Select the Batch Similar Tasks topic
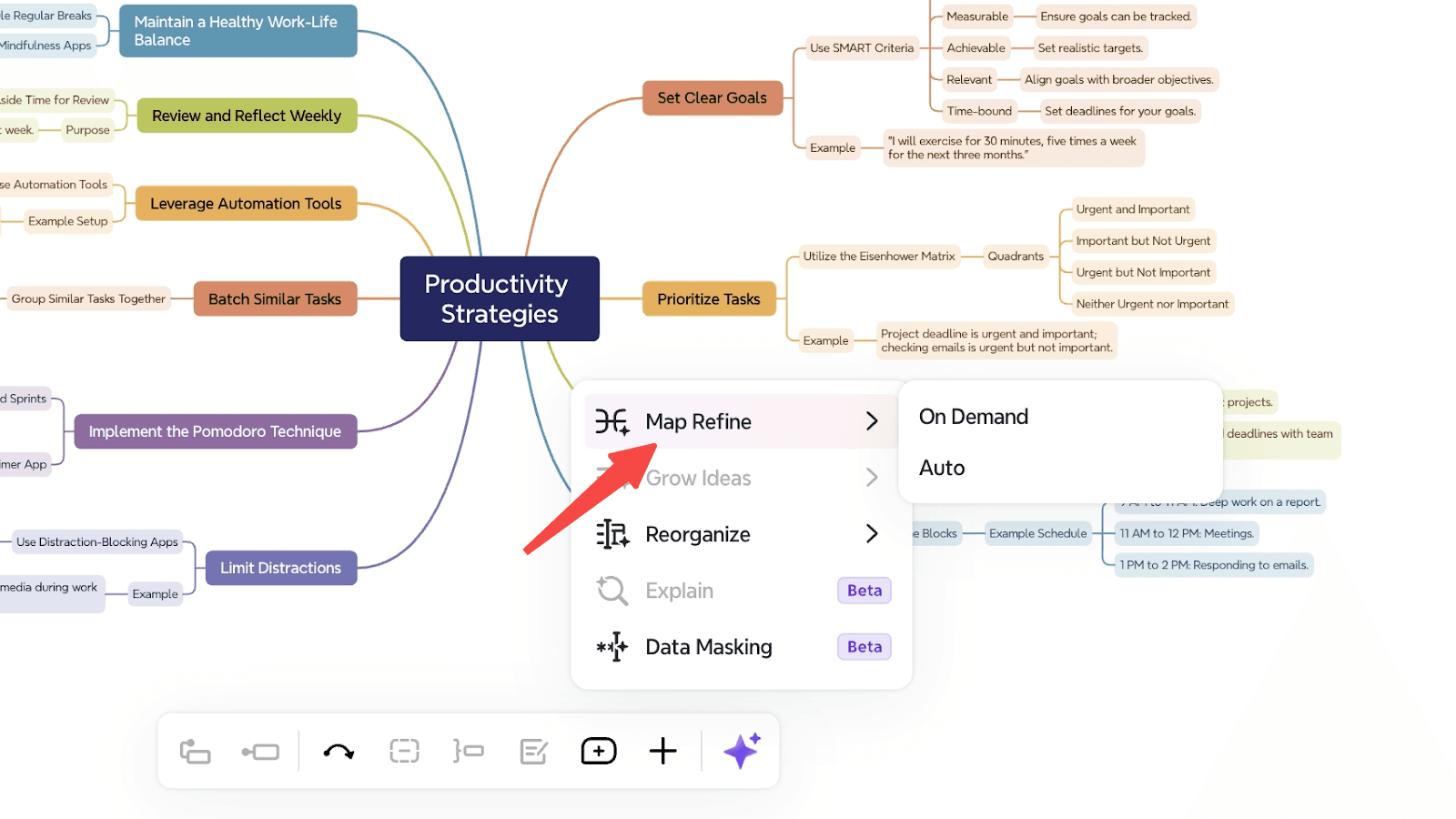 coord(275,298)
